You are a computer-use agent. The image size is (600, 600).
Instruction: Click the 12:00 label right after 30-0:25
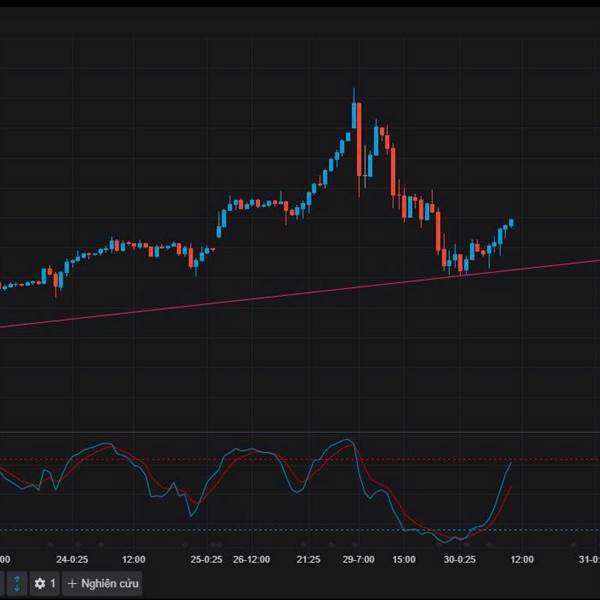click(x=522, y=559)
